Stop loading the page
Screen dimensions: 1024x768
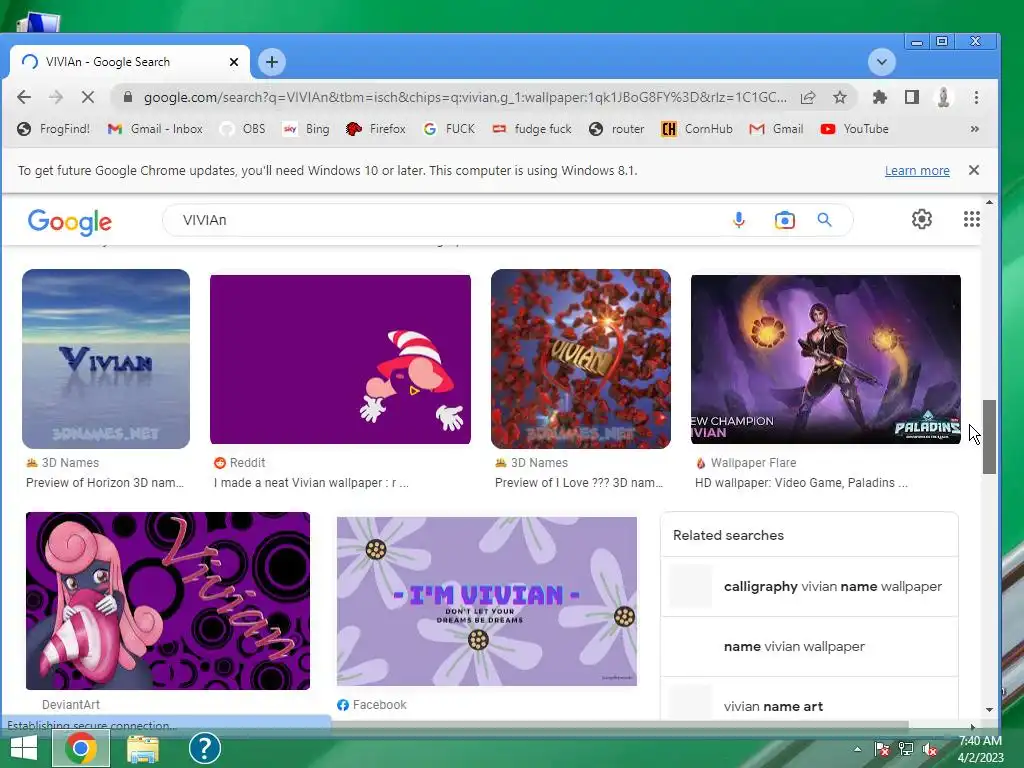88,97
